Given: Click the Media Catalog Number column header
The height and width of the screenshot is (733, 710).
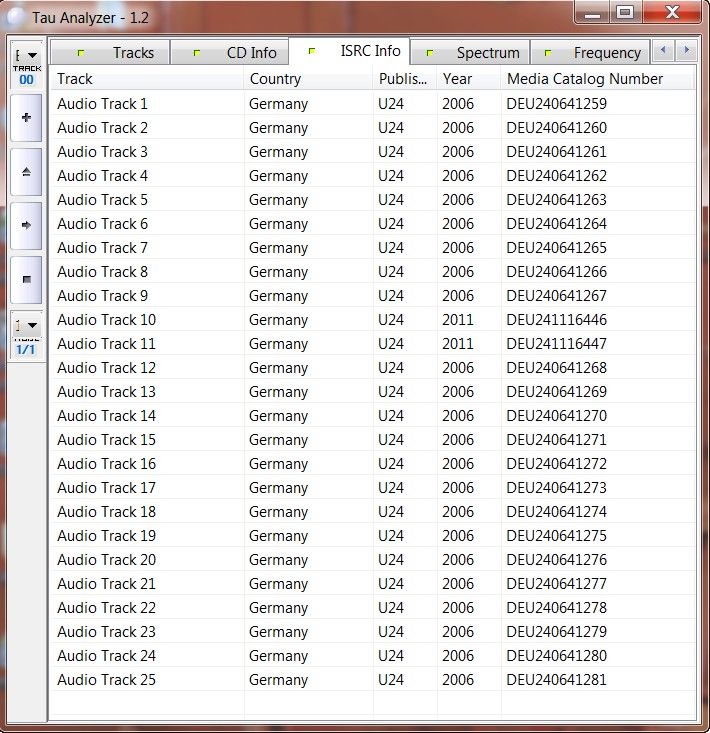Looking at the screenshot, I should click(x=596, y=79).
